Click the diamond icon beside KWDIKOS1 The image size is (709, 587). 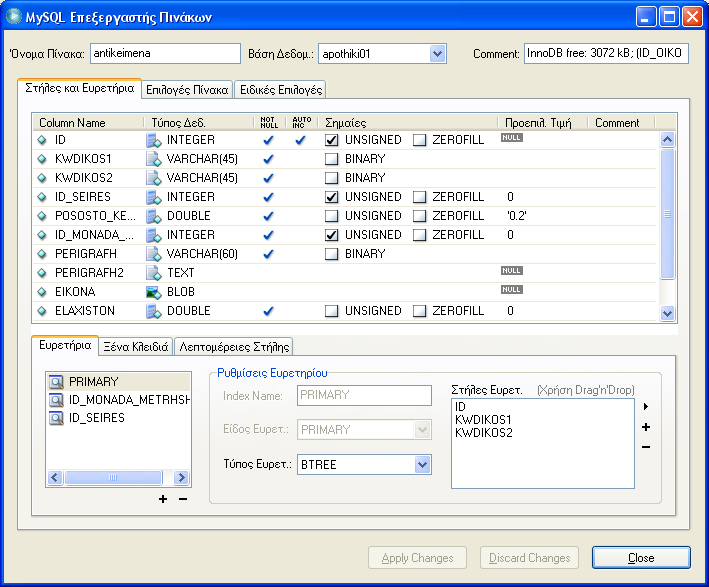(x=42, y=159)
